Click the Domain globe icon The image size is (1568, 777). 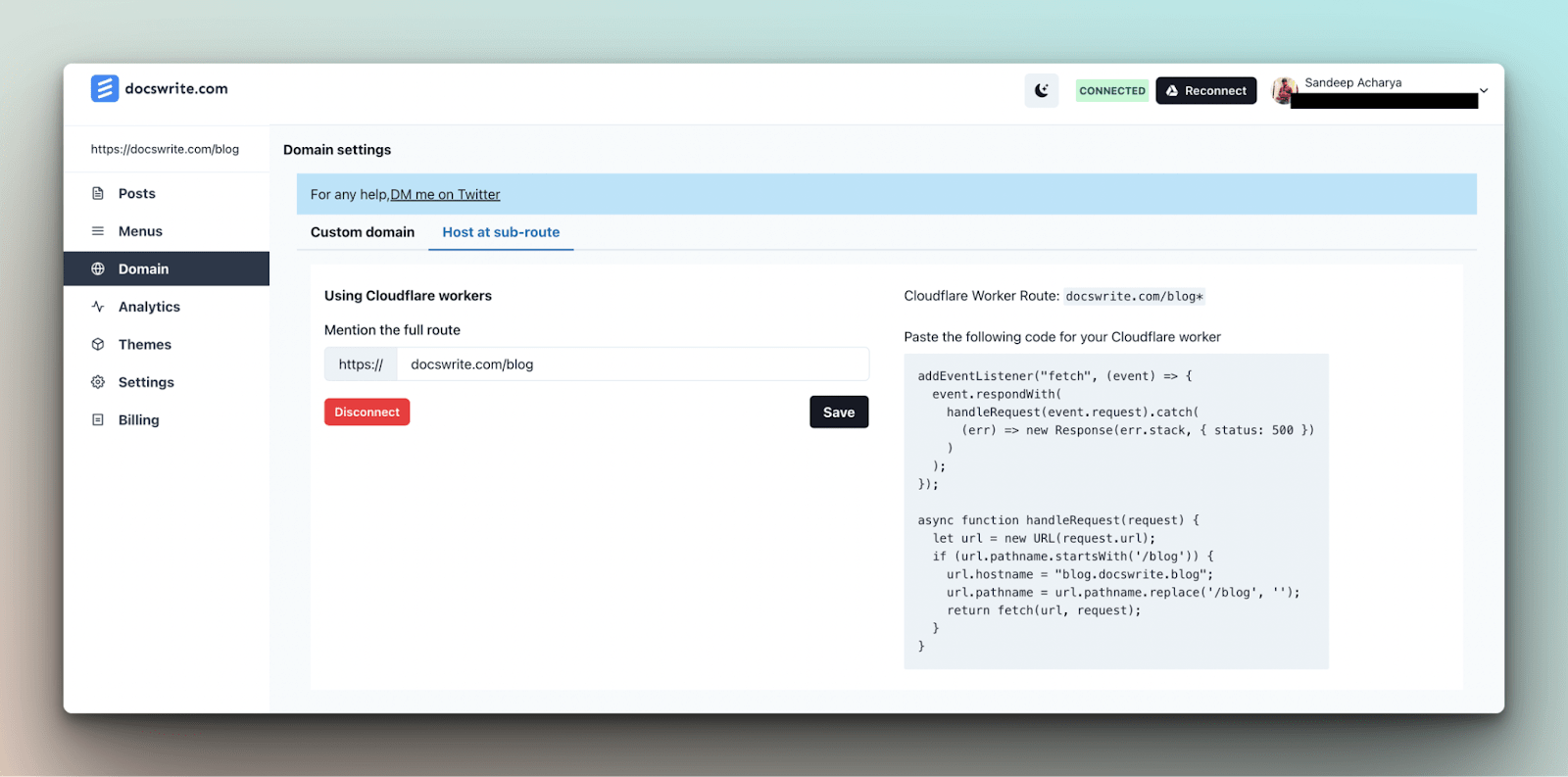(x=98, y=268)
